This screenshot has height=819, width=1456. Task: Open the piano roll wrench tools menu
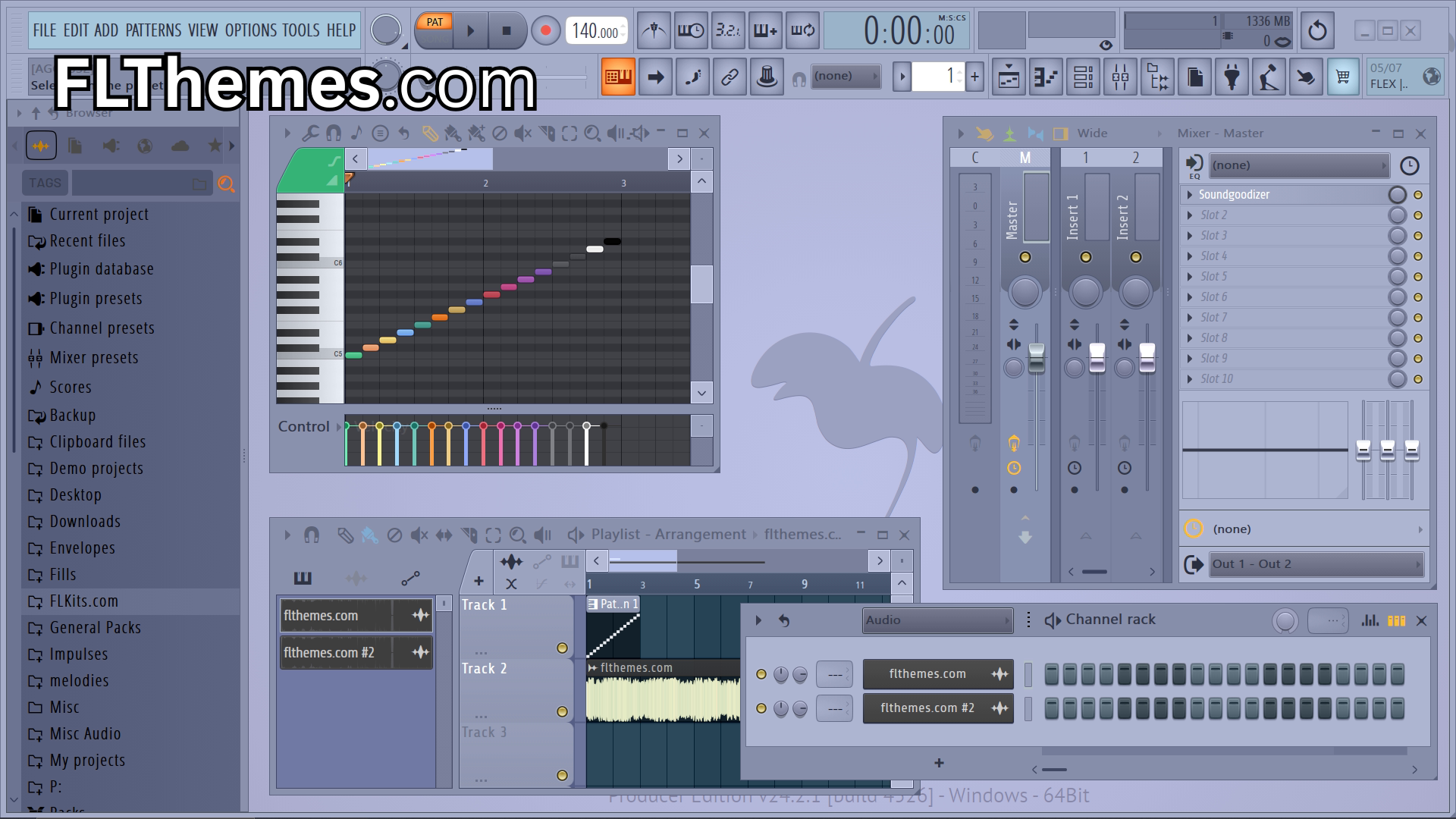pos(309,133)
